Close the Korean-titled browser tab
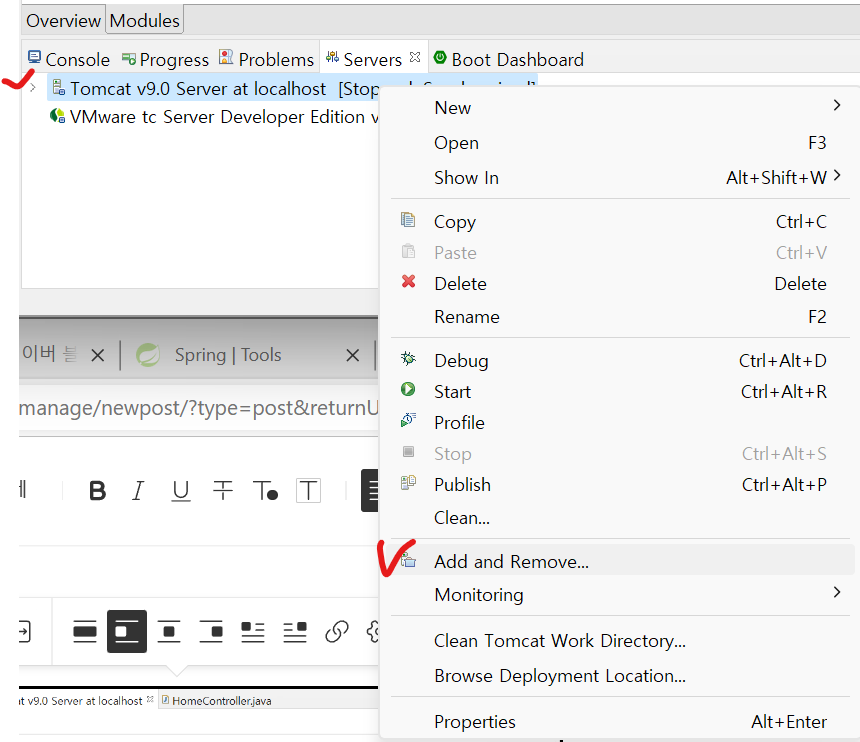 [98, 355]
